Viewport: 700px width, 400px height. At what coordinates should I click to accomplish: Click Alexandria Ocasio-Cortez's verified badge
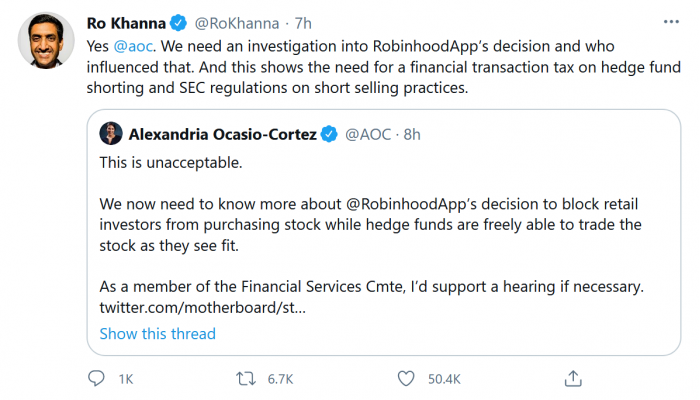[329, 135]
